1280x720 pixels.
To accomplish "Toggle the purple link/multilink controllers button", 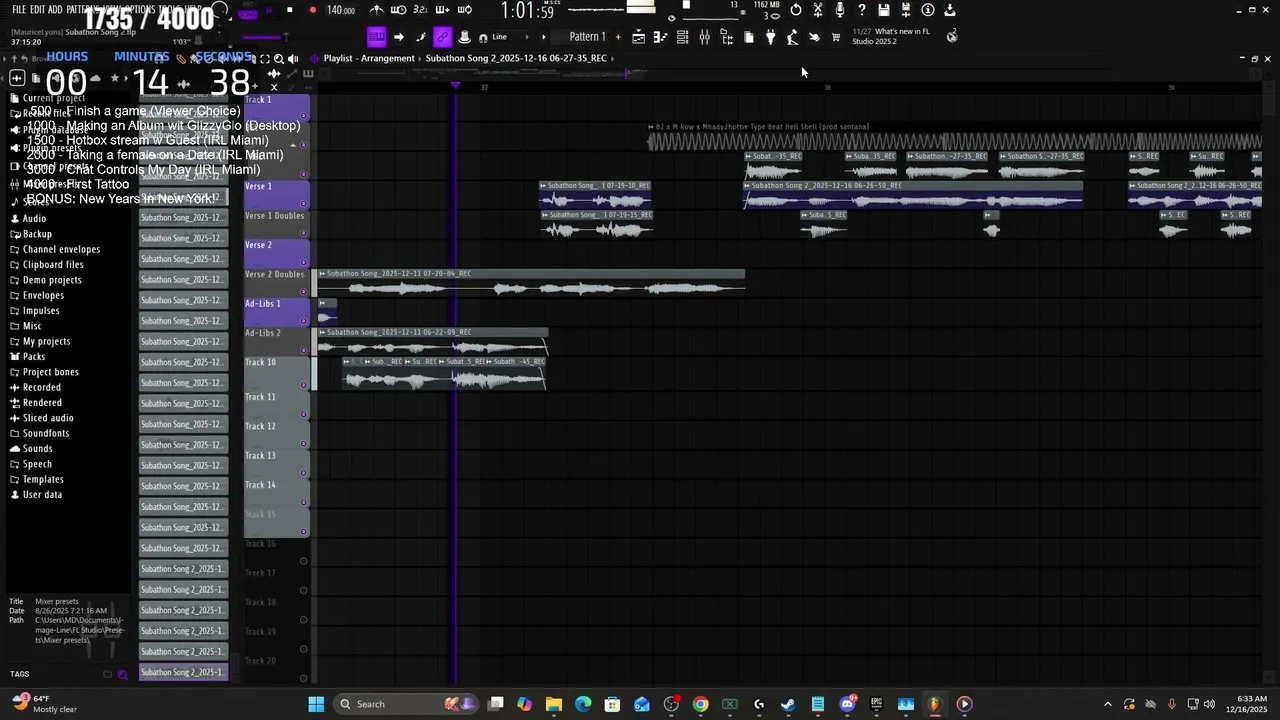I will [x=442, y=37].
